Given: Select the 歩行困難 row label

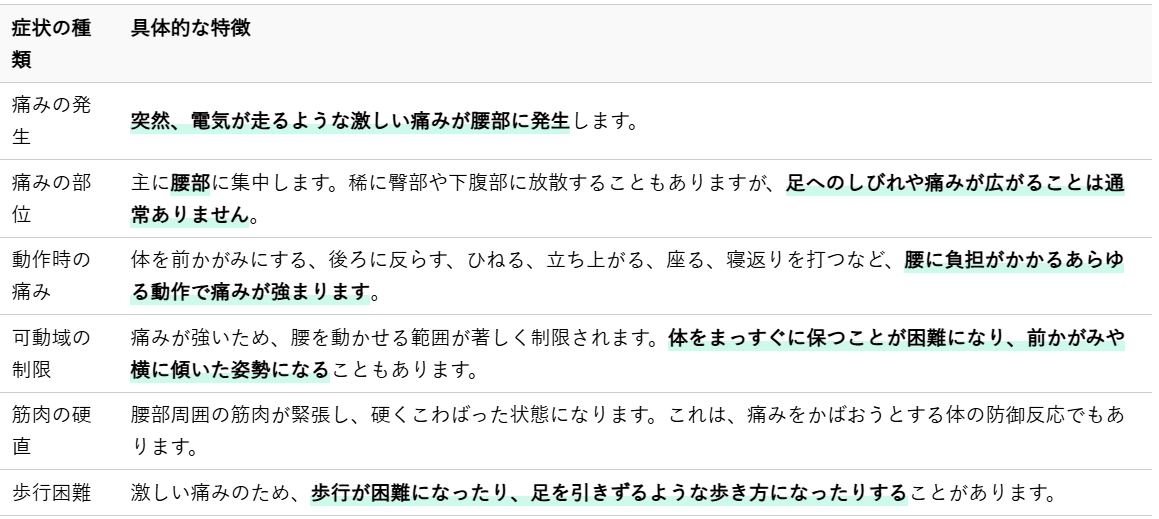Looking at the screenshot, I should 52,492.
